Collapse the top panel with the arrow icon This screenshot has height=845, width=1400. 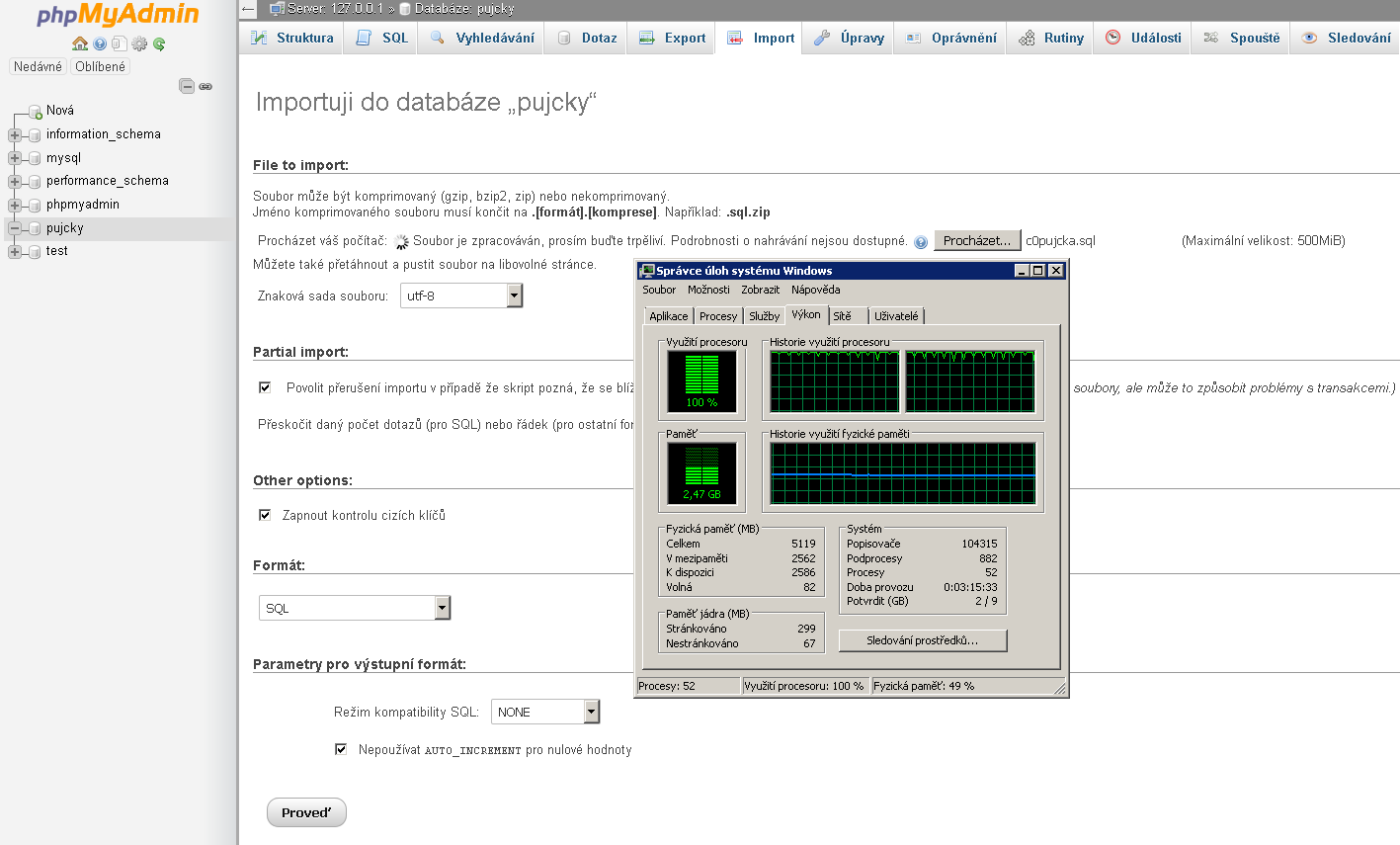pyautogui.click(x=248, y=9)
